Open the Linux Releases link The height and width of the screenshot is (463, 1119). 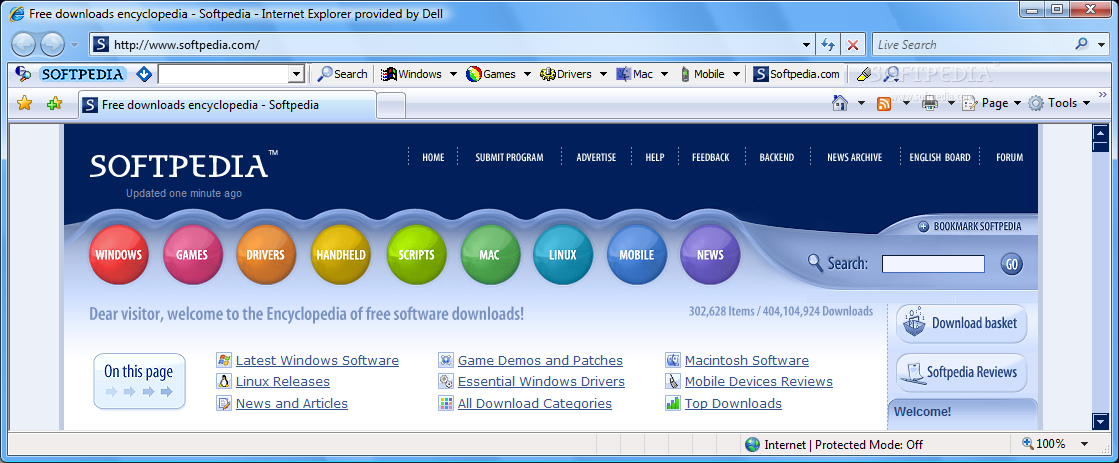pyautogui.click(x=283, y=382)
